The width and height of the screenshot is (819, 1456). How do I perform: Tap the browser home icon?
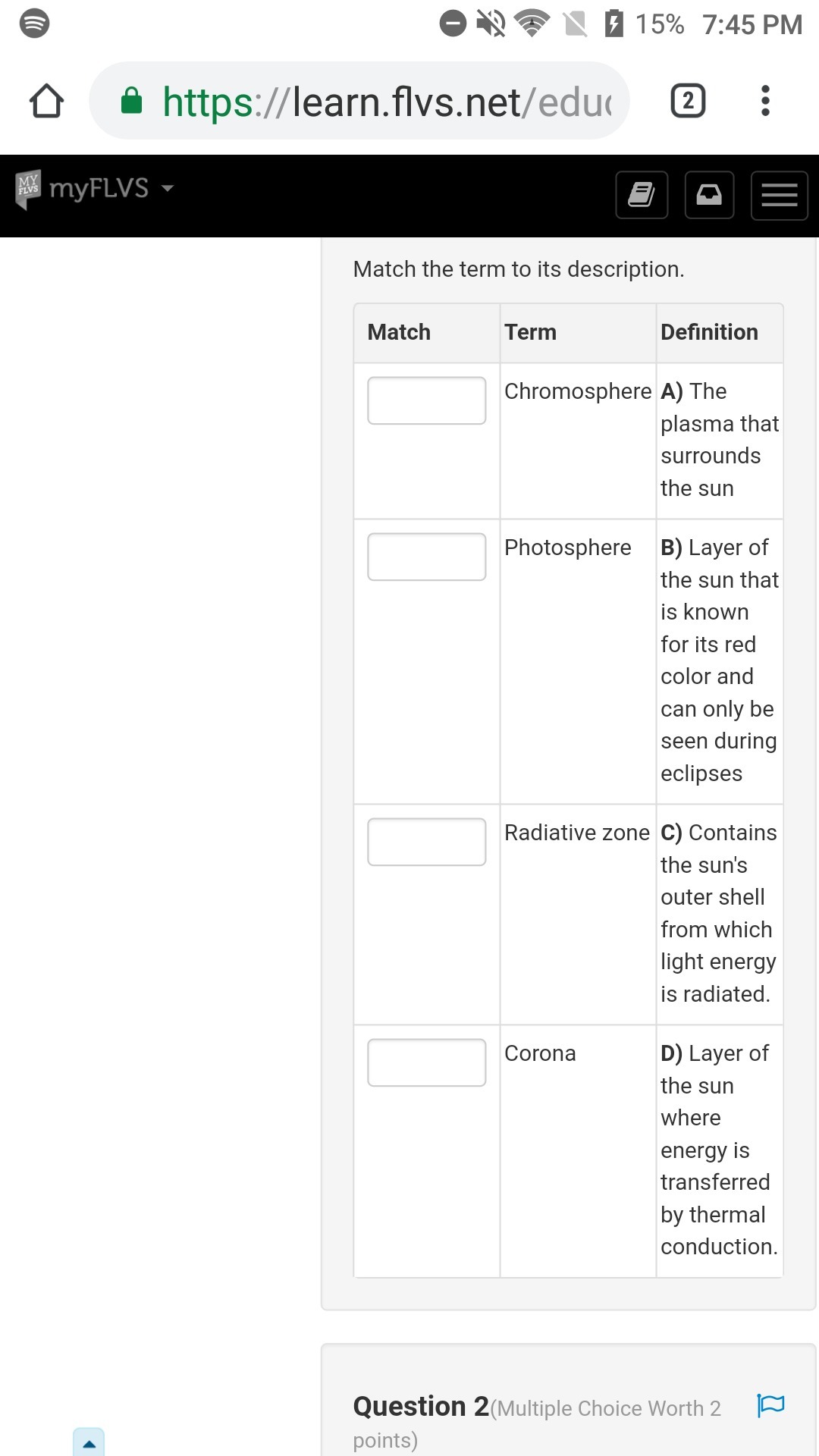pos(46,101)
